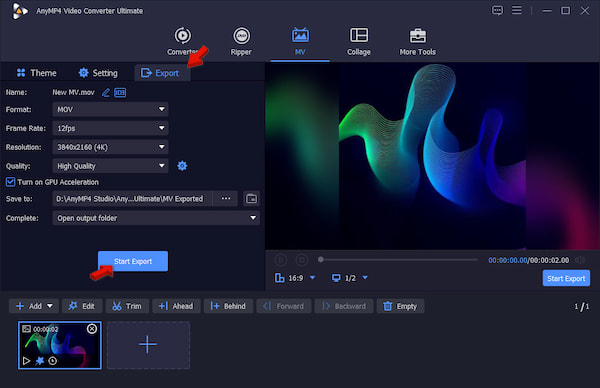Image resolution: width=600 pixels, height=388 pixels.
Task: Open output folder icon next to path
Action: pos(251,199)
